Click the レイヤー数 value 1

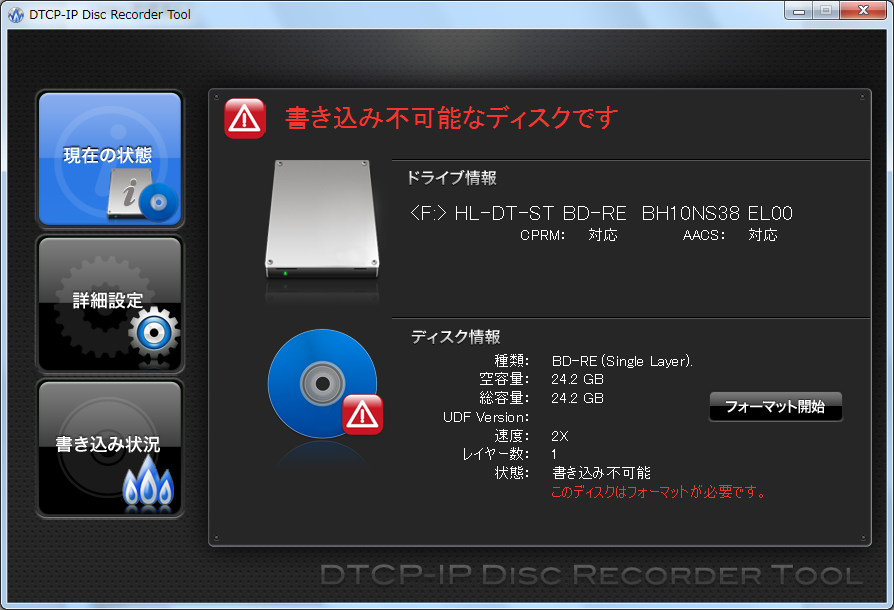[x=554, y=454]
